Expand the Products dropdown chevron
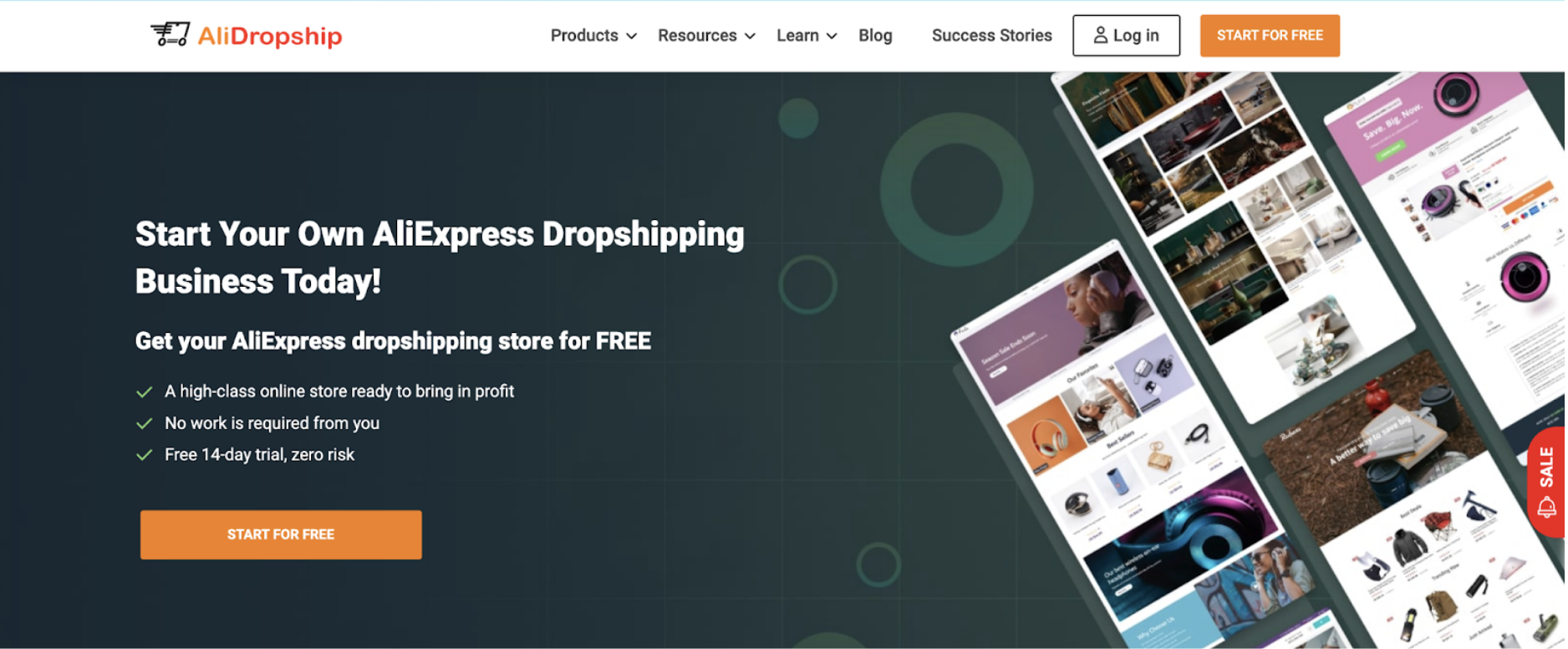This screenshot has width=1568, height=649. (x=632, y=36)
